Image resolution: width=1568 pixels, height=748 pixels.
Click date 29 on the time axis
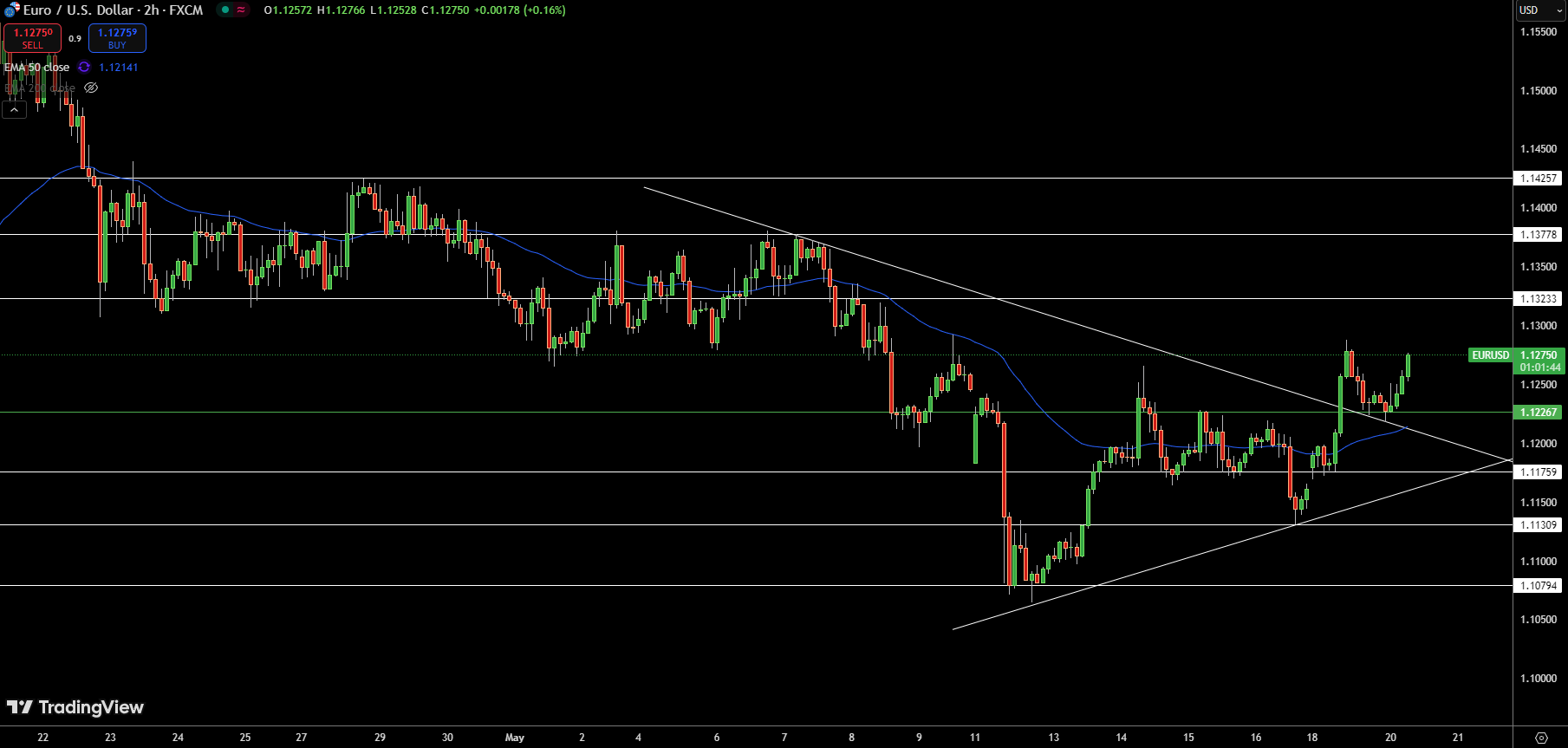coord(380,738)
